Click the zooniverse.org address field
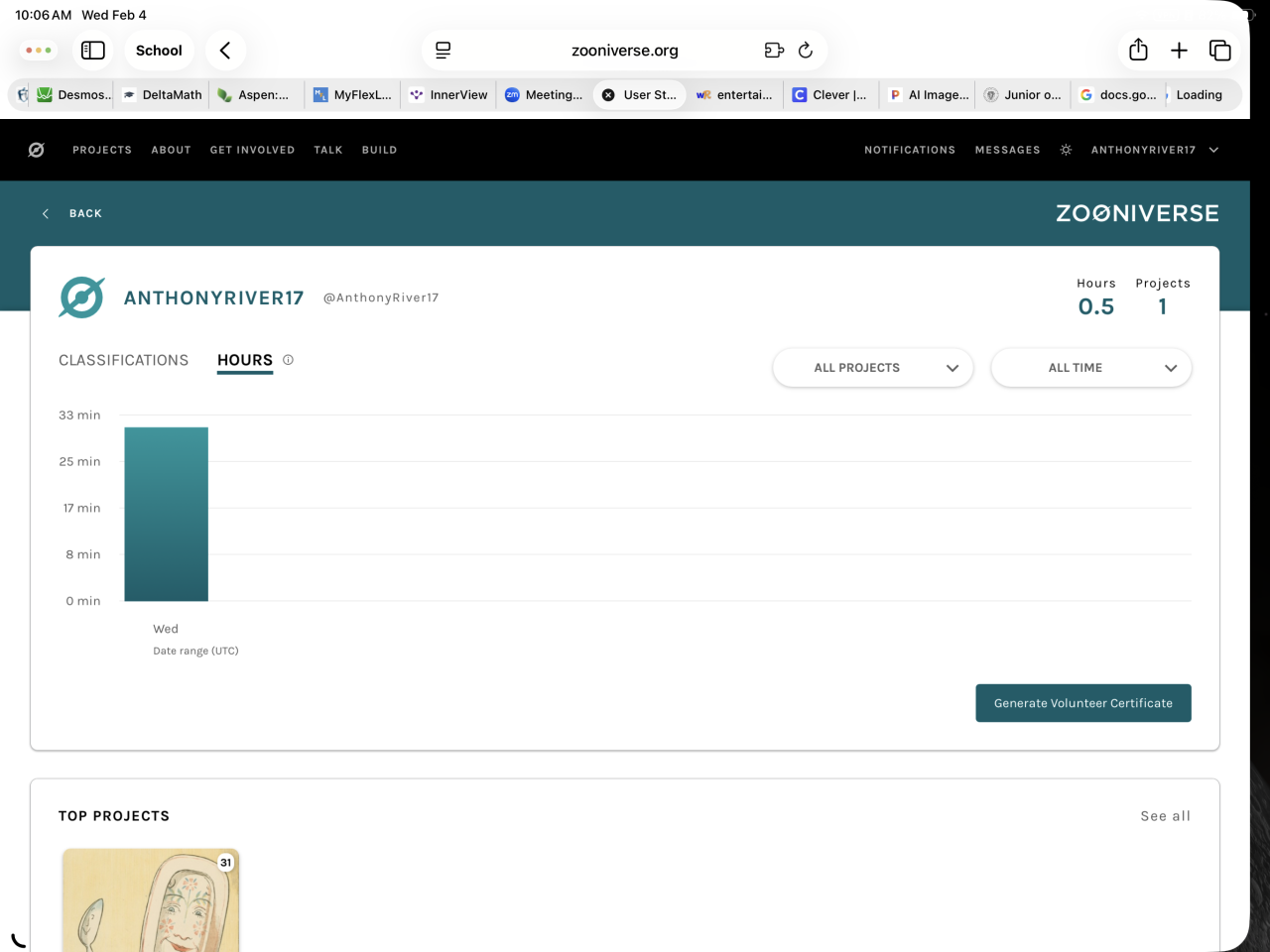Viewport: 1270px width, 952px height. pyautogui.click(x=625, y=51)
